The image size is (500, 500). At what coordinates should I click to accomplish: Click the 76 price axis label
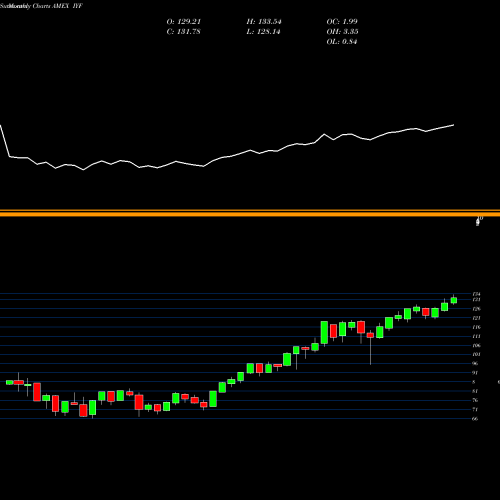tap(475, 400)
